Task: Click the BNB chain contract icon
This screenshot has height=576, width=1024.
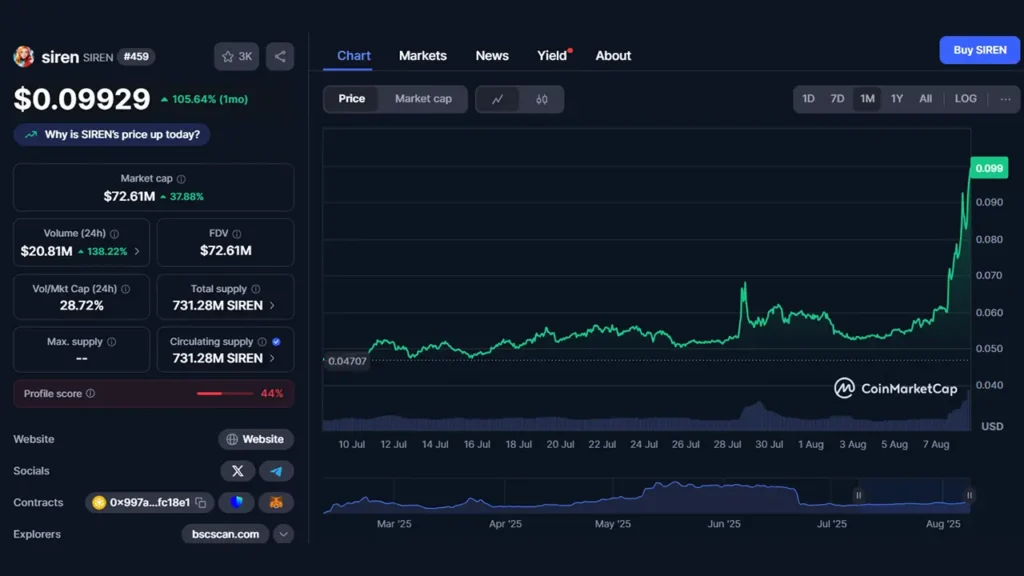Action: pyautogui.click(x=99, y=502)
